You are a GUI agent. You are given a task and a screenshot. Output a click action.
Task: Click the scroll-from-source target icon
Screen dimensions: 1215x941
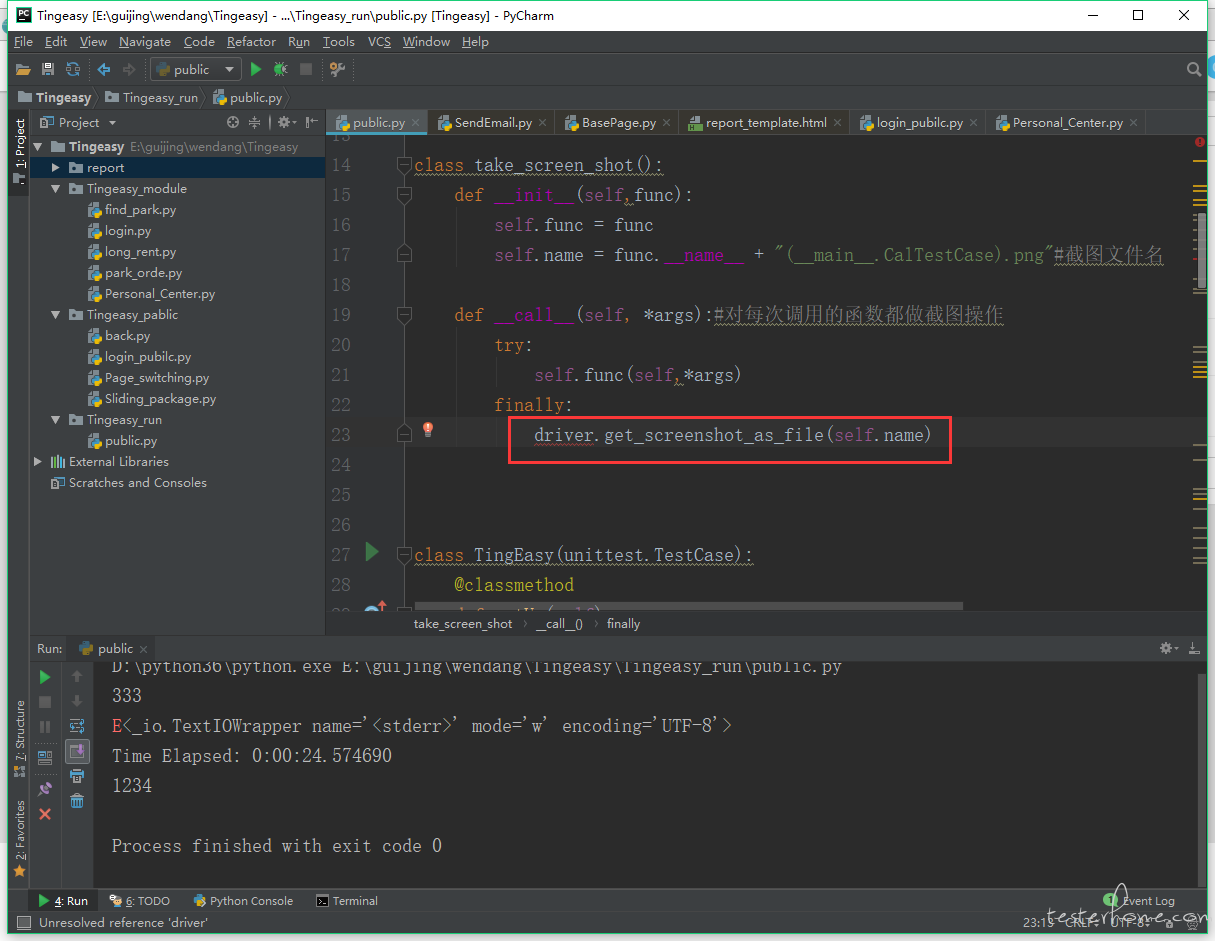coord(233,122)
